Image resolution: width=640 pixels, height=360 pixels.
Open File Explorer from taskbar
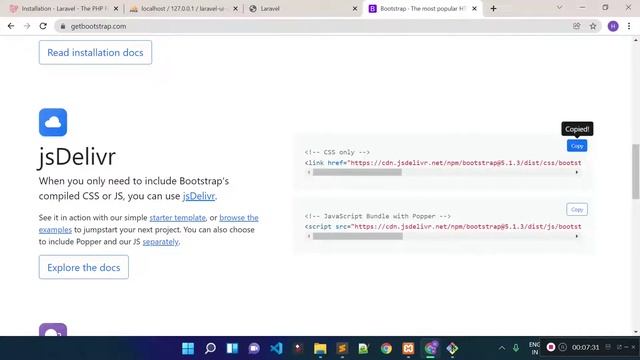(320, 348)
